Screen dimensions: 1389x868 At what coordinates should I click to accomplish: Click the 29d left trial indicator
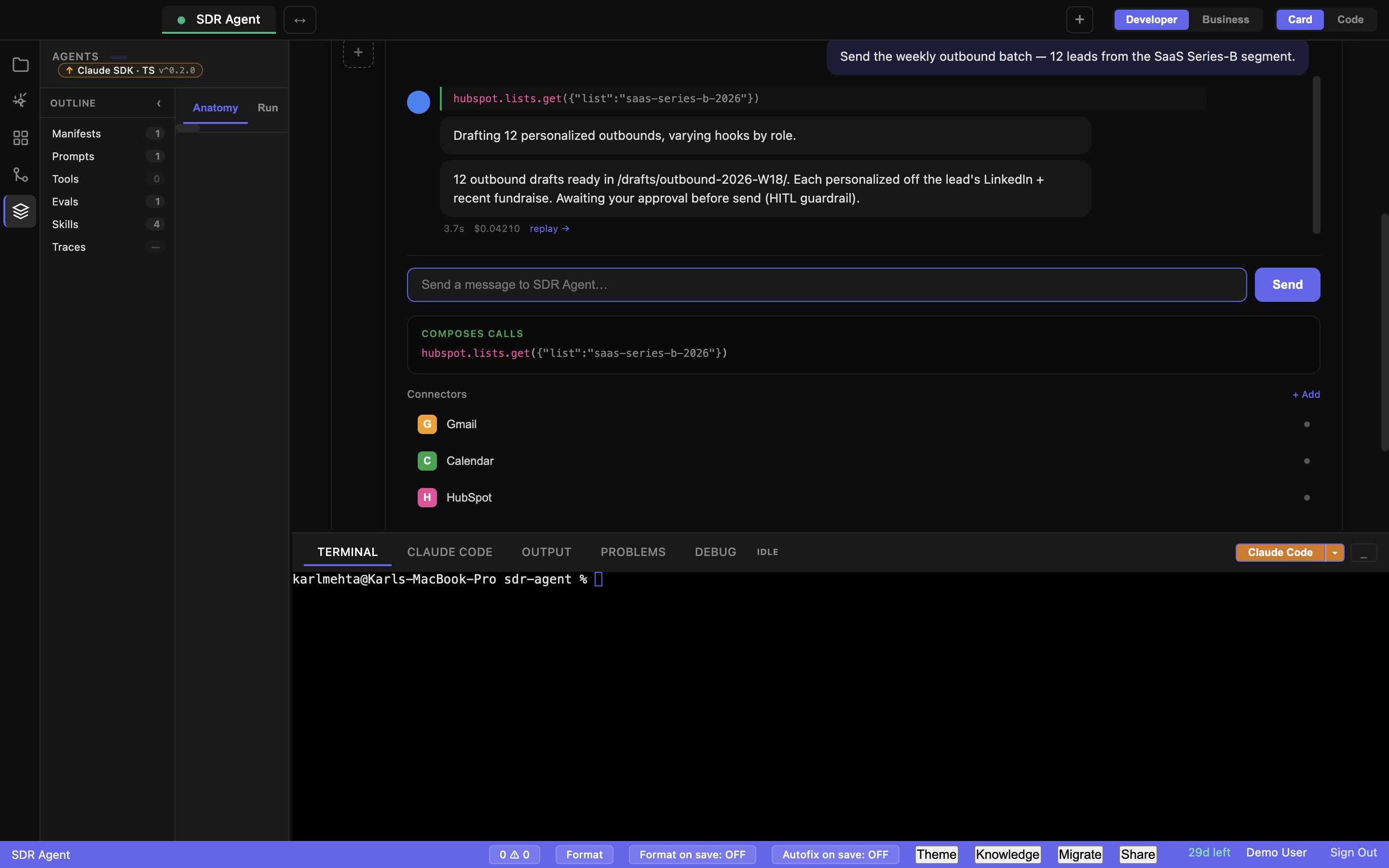coord(1209,853)
